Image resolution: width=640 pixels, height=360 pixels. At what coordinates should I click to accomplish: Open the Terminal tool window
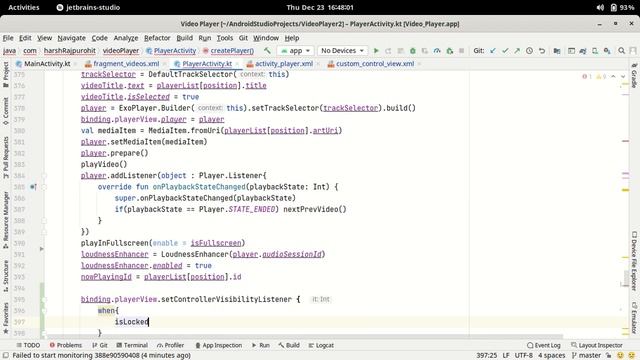point(132,345)
